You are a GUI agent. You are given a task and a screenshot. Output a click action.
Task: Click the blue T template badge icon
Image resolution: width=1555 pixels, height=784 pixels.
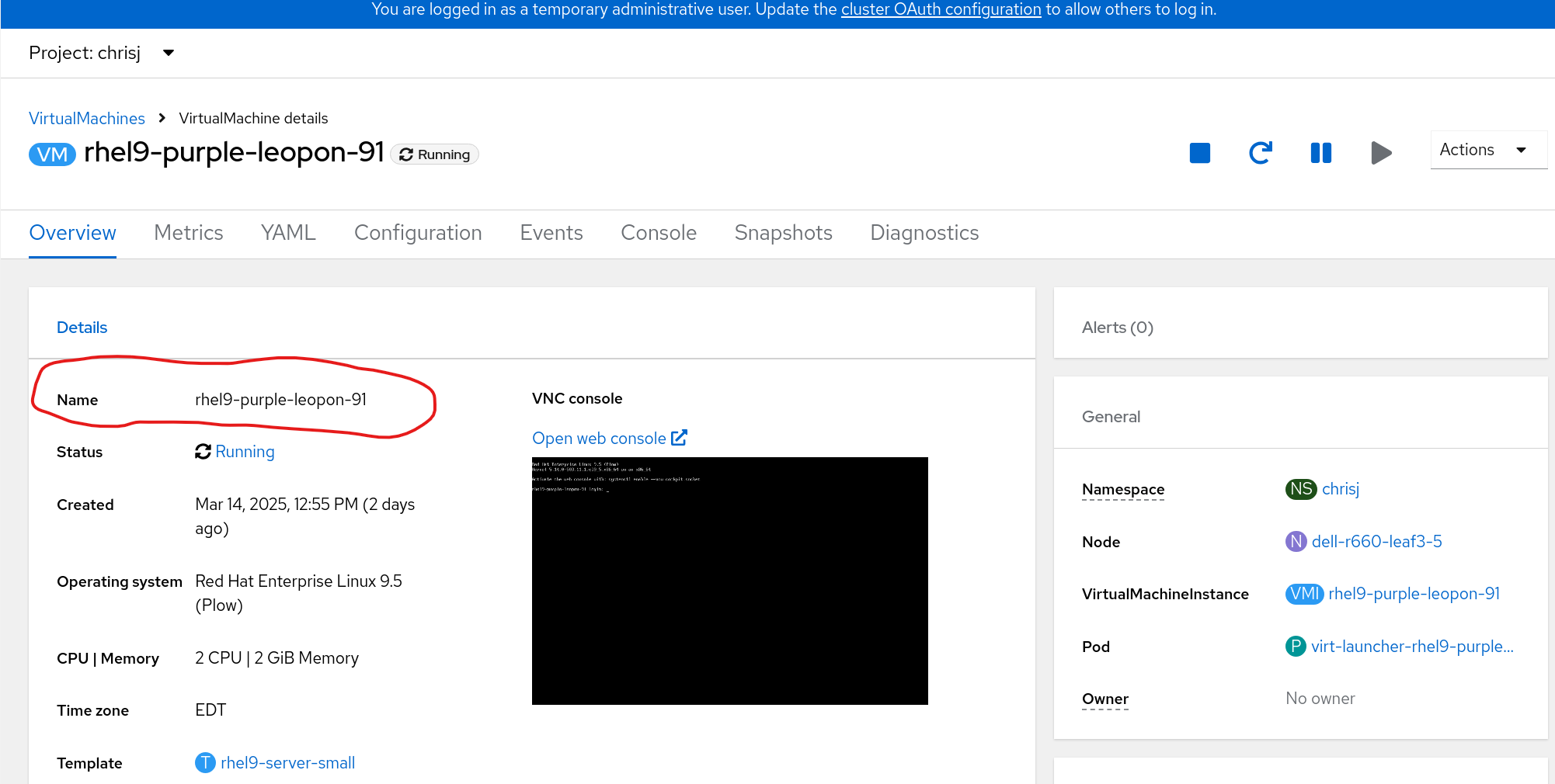pos(205,763)
